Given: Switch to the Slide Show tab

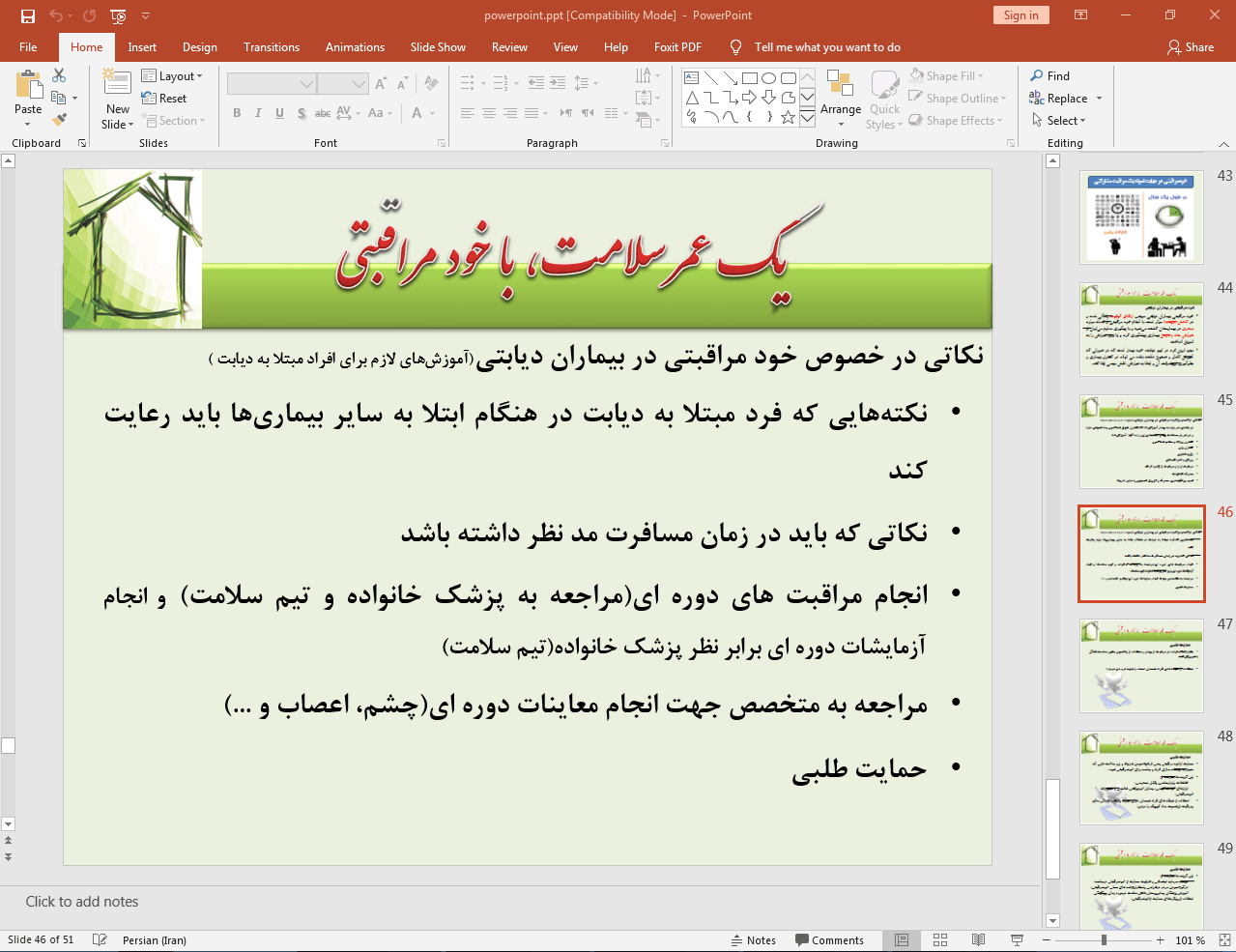Looking at the screenshot, I should pyautogui.click(x=438, y=46).
